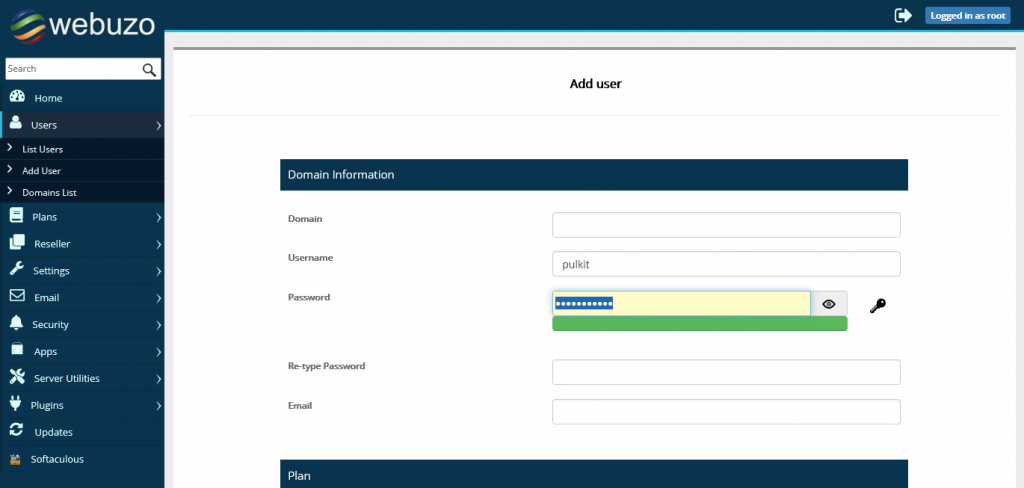This screenshot has width=1024, height=488.
Task: Click the password strength bar
Action: coord(699,323)
